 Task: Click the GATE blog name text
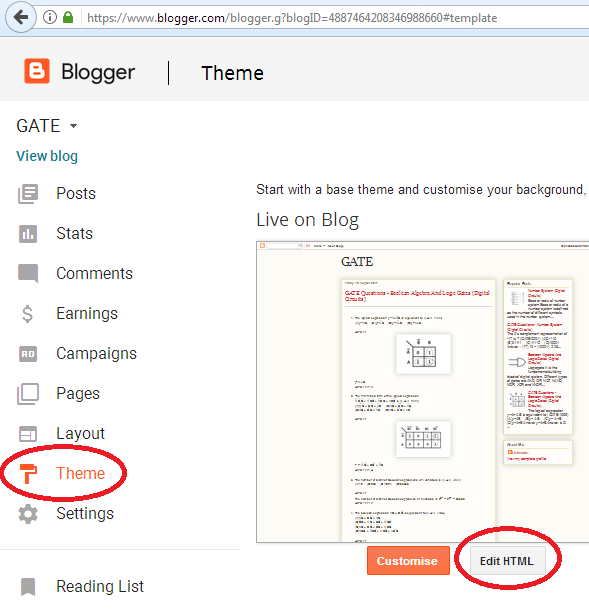38,126
